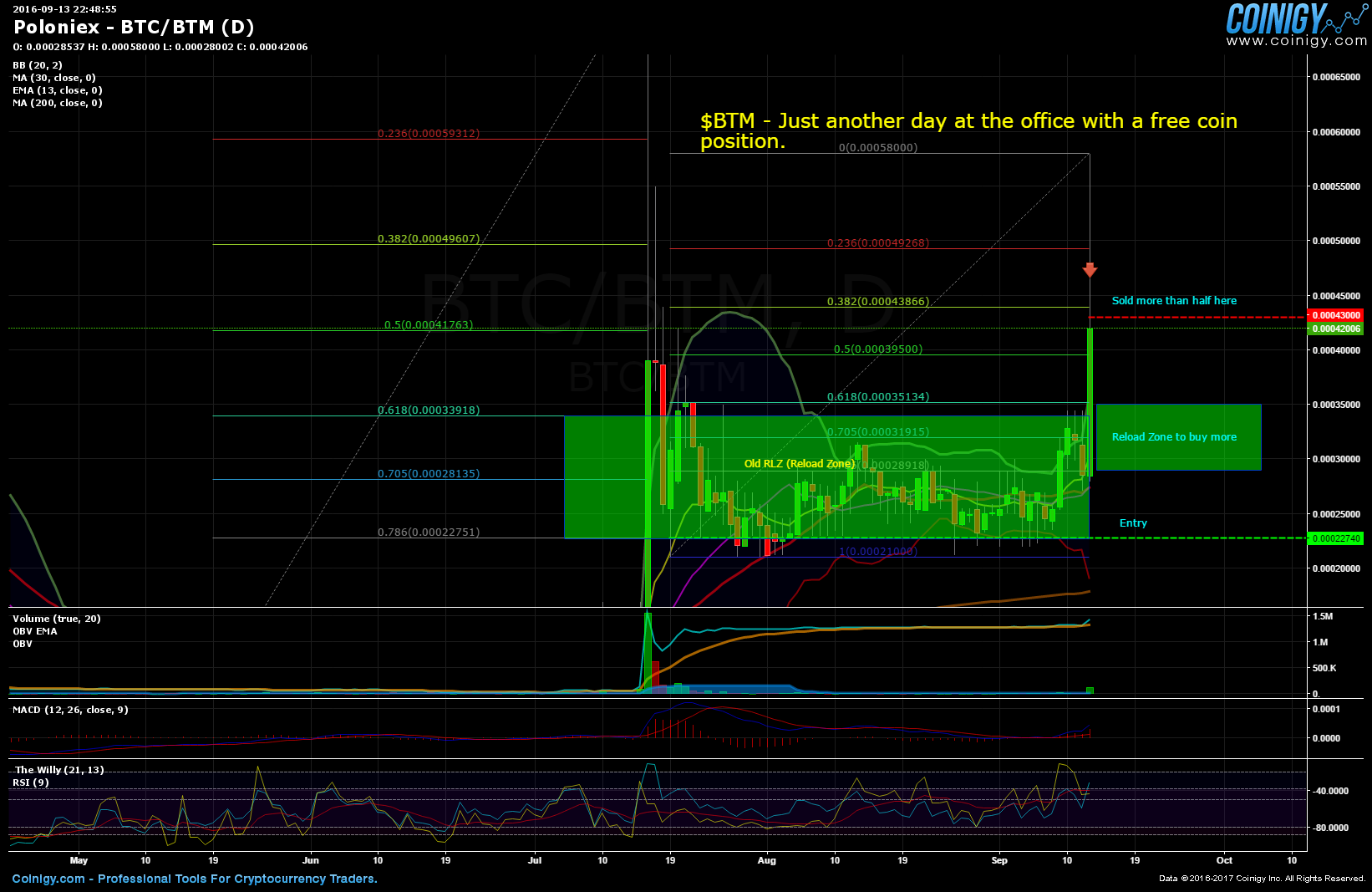Click the 'Old RLZ (Reload Zone)' label
Viewport: 1372px width, 892px height.
[799, 464]
